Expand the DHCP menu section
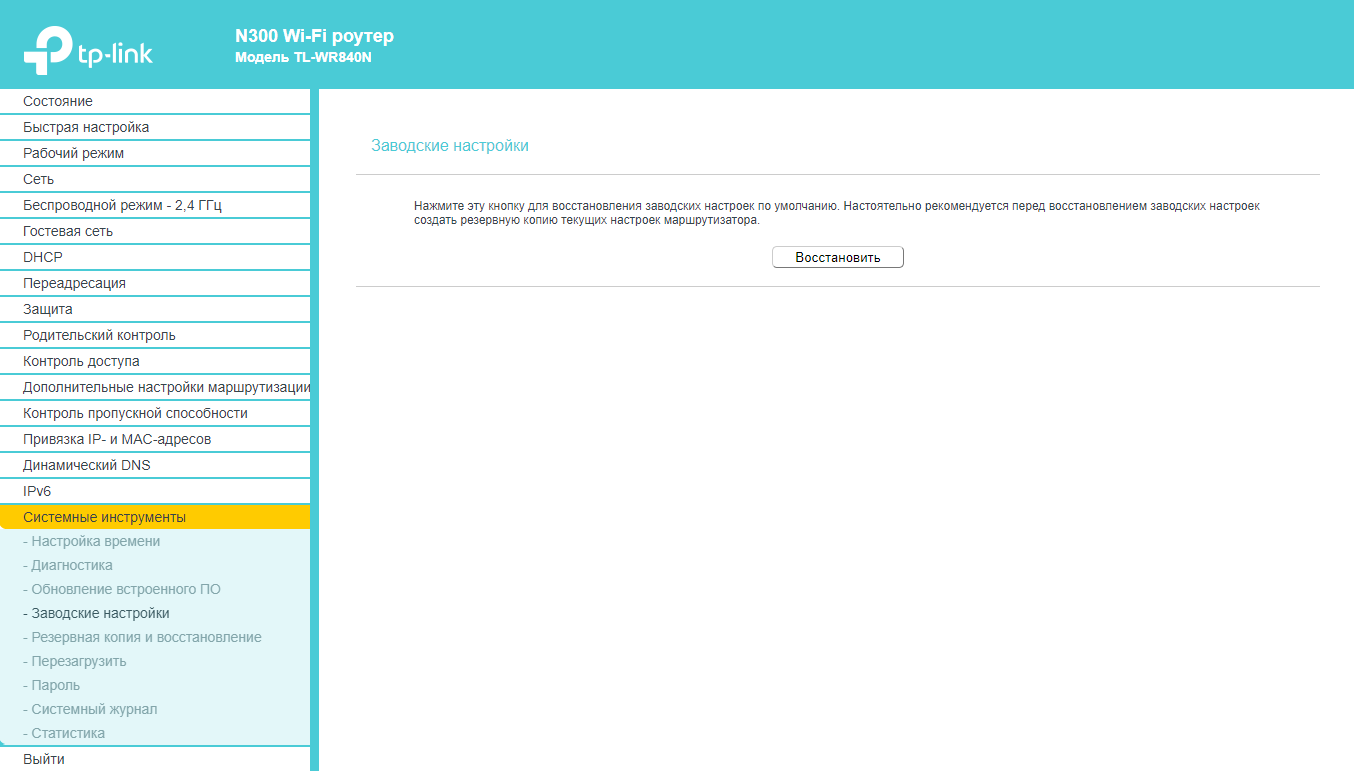The width and height of the screenshot is (1354, 771). tap(43, 257)
